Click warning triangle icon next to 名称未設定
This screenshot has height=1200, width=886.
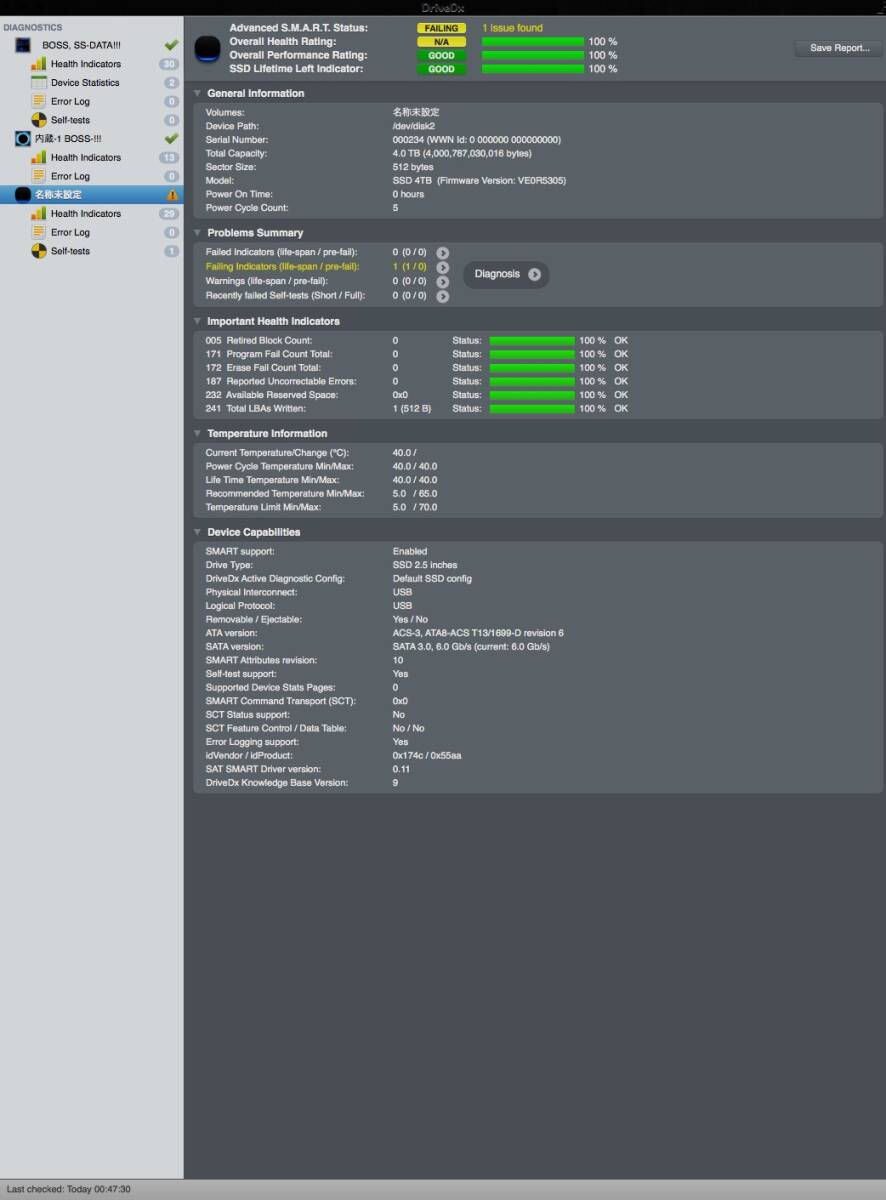click(172, 195)
